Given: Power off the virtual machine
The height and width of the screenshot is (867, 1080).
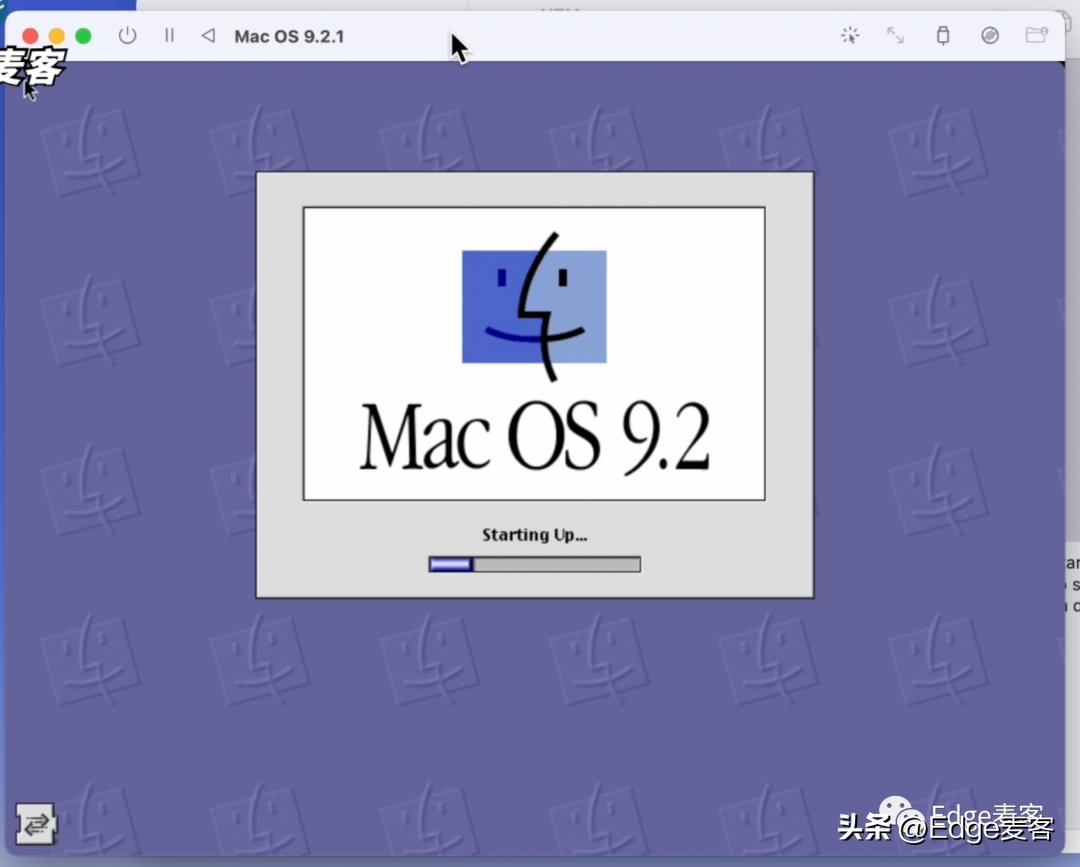Looking at the screenshot, I should pos(127,35).
